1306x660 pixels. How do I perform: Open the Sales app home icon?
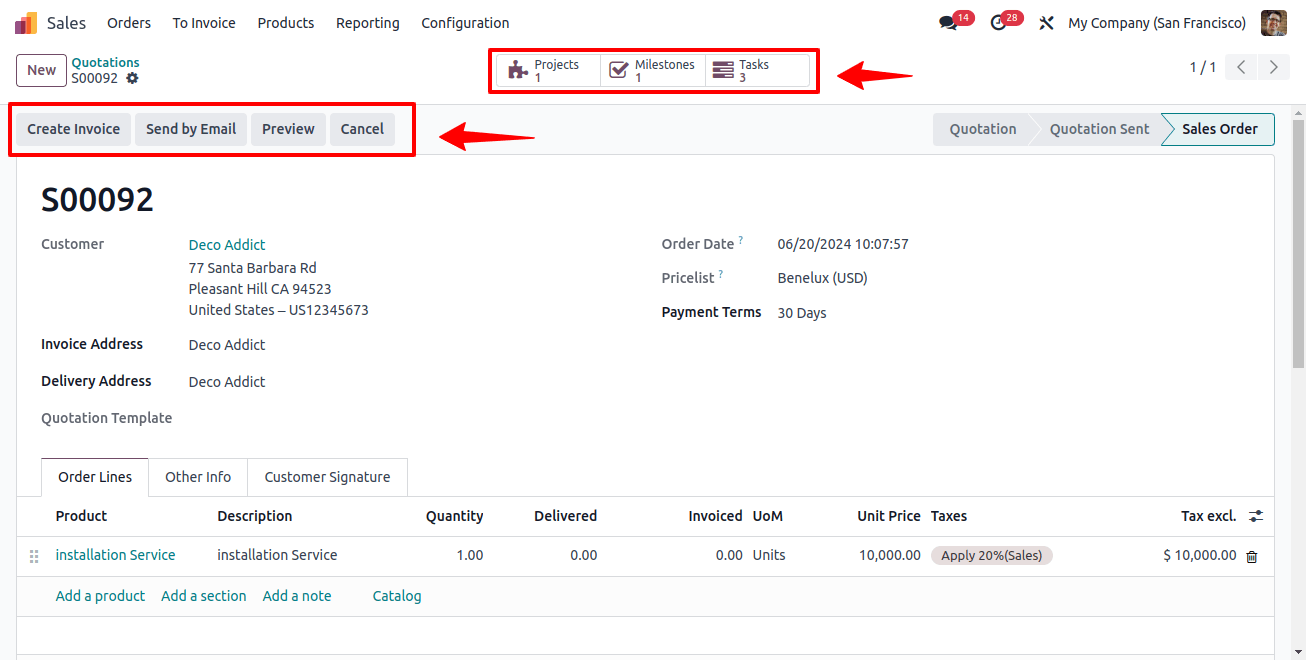coord(26,22)
